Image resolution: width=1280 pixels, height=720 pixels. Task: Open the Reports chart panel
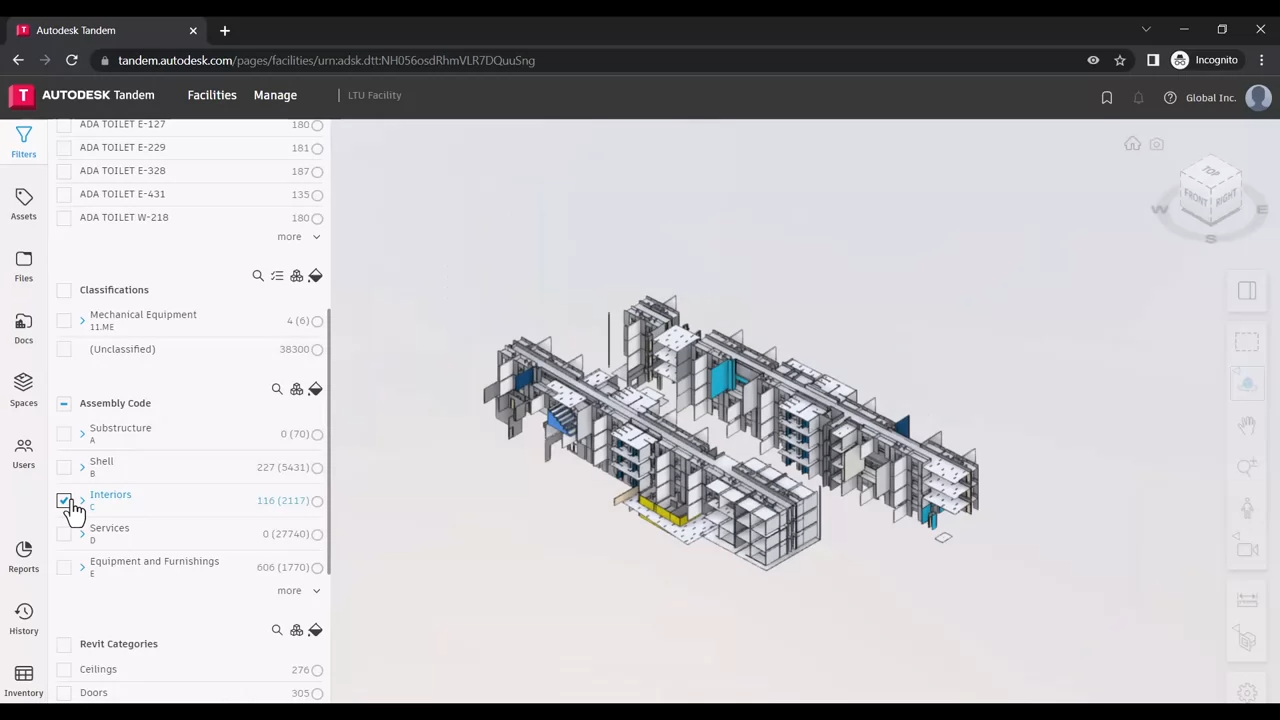[x=23, y=556]
